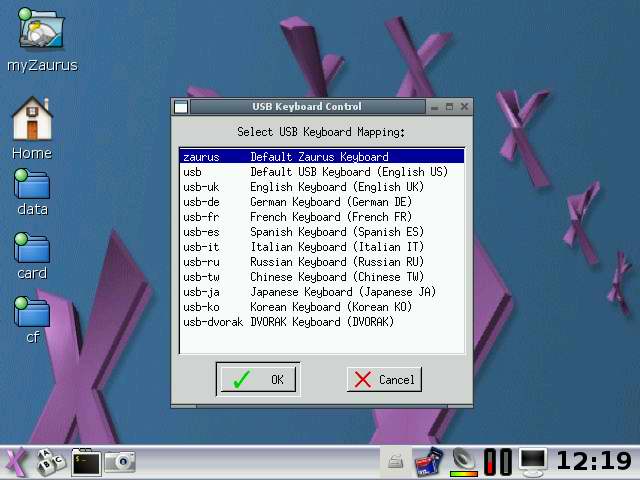Open the window menu of USB Keyboard Control
Image resolution: width=640 pixels, height=480 pixels.
point(180,107)
